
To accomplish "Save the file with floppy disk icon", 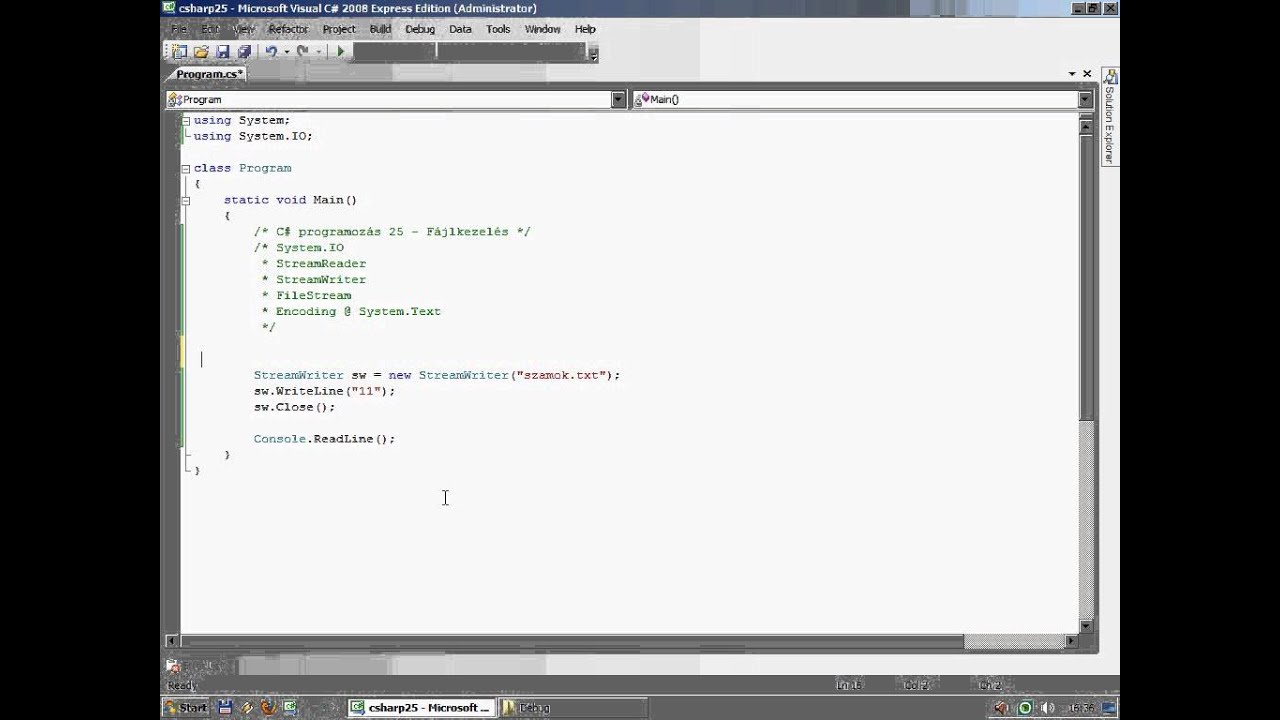I will click(223, 51).
